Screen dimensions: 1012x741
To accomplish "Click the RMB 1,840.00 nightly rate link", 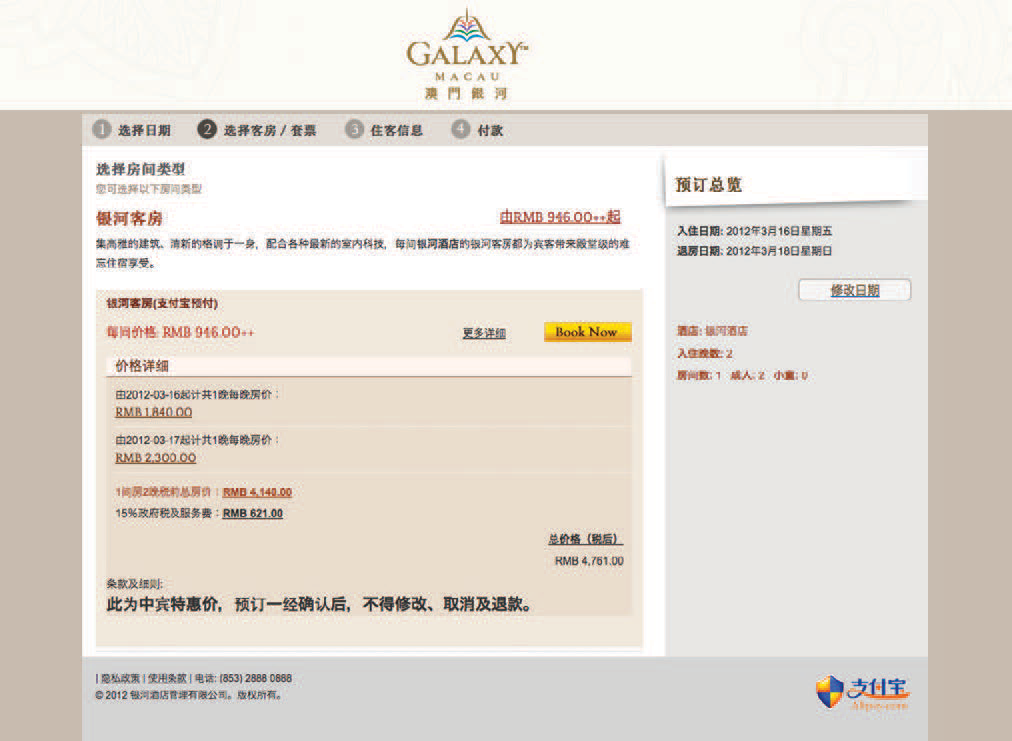I will point(153,412).
